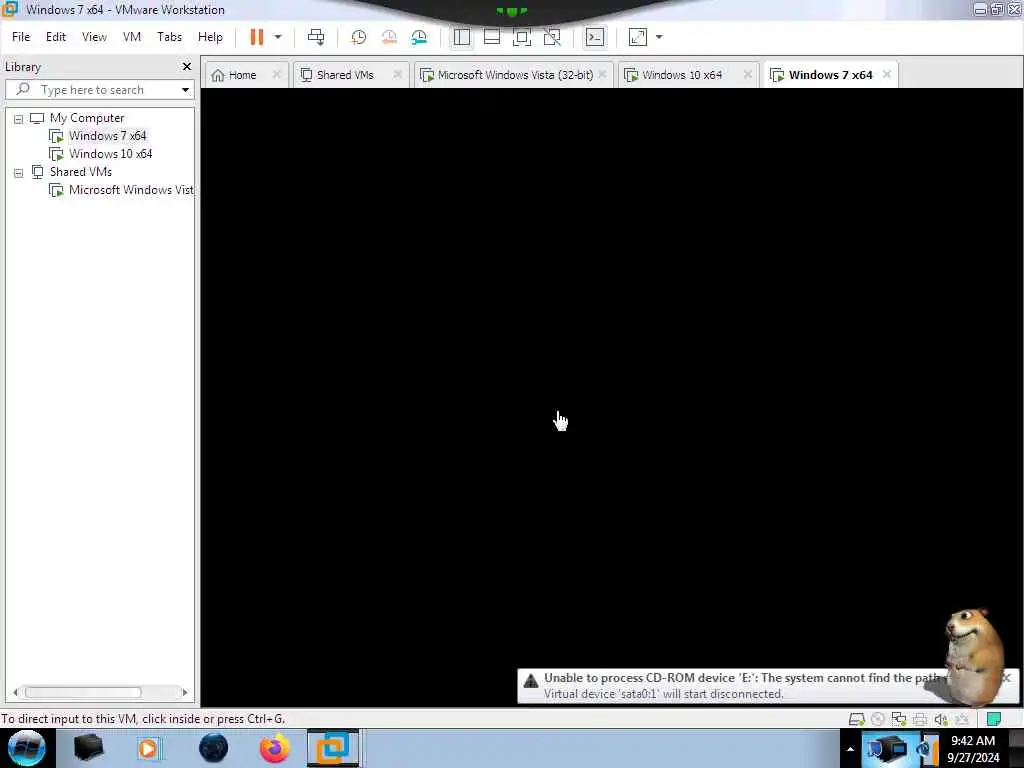Close the Windows 10 x64 tab
Screen dimensions: 1024x768
748,74
